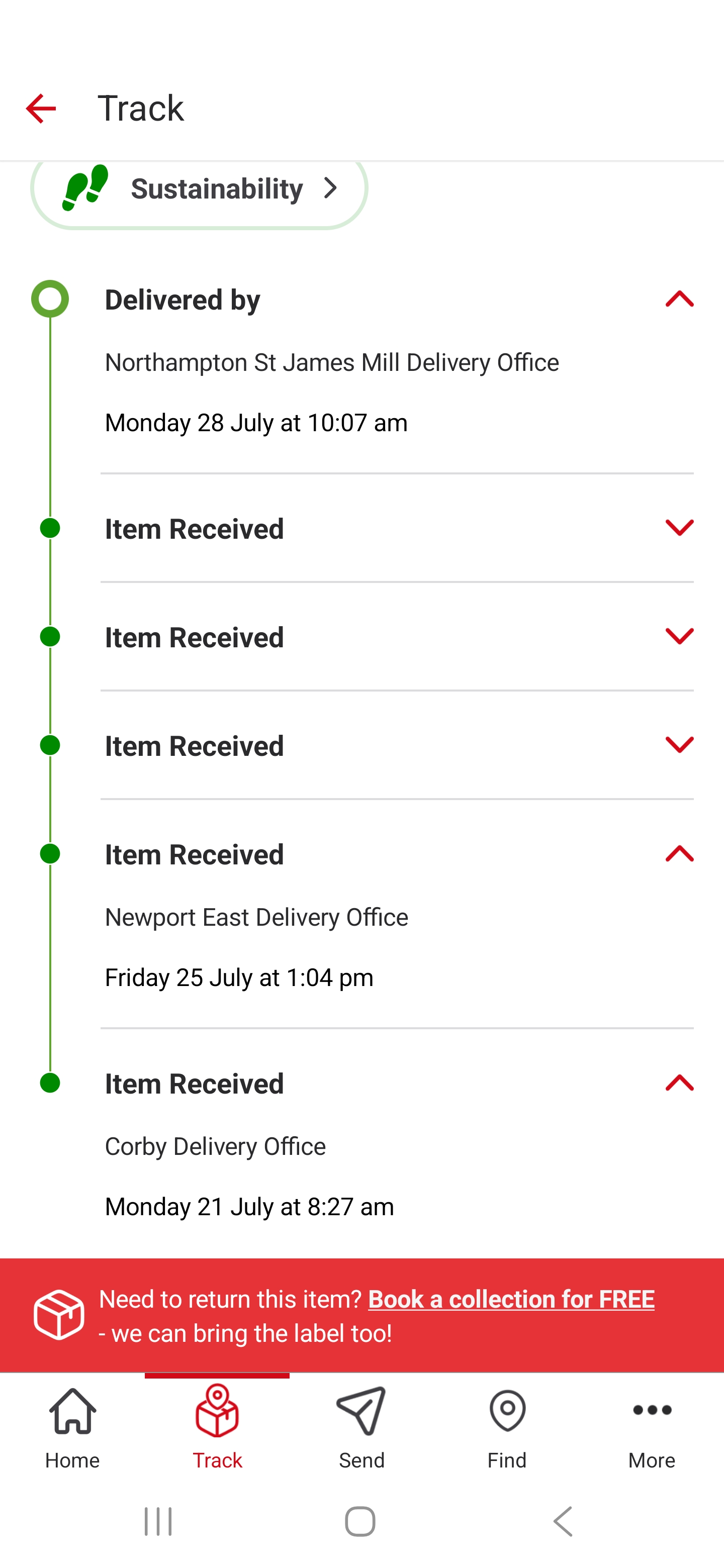This screenshot has width=724, height=1568.
Task: Open Book a collection for FREE link
Action: 511,1299
